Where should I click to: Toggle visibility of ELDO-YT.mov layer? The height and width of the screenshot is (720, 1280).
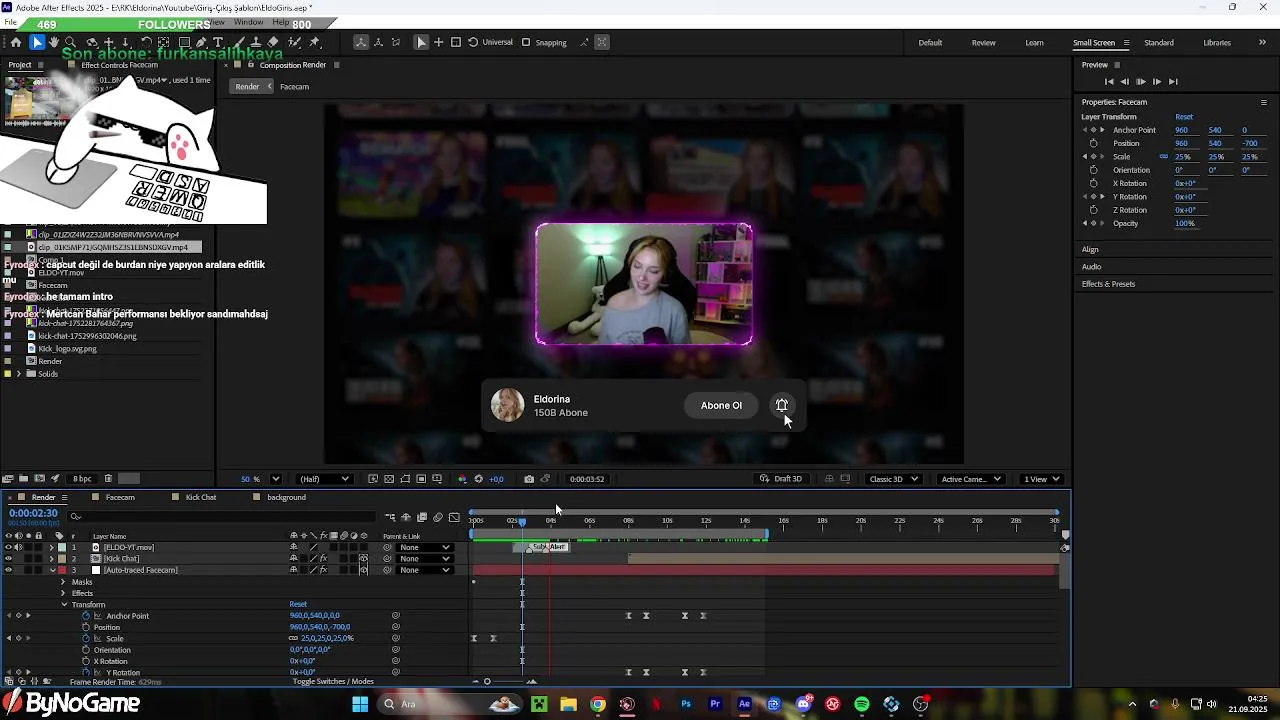pyautogui.click(x=8, y=548)
